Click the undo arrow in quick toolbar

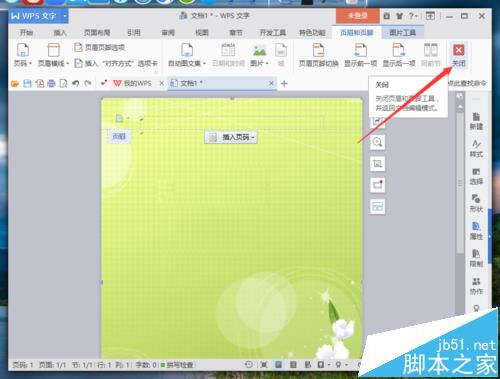click(x=76, y=83)
